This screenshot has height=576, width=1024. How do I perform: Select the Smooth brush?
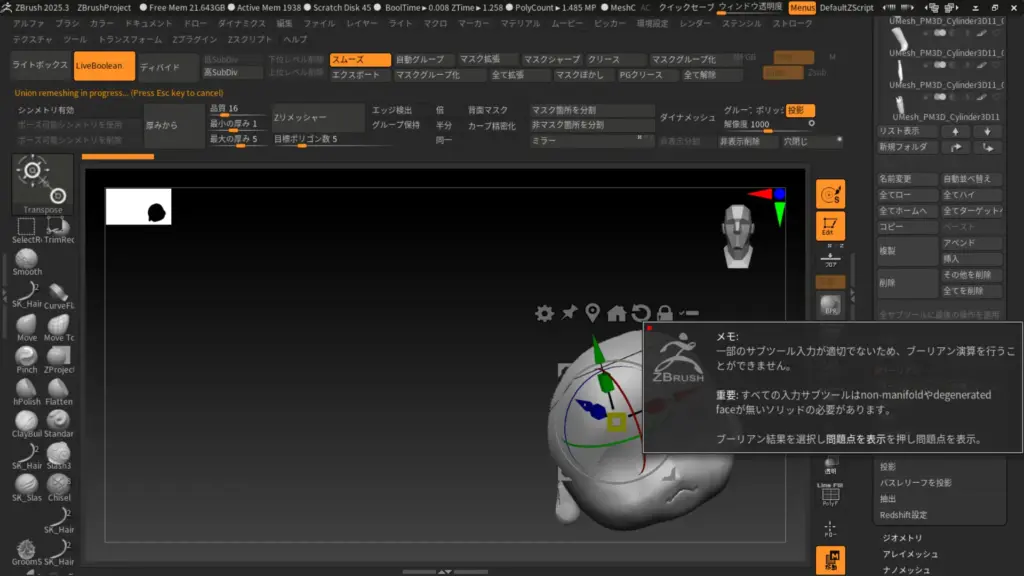(x=27, y=263)
